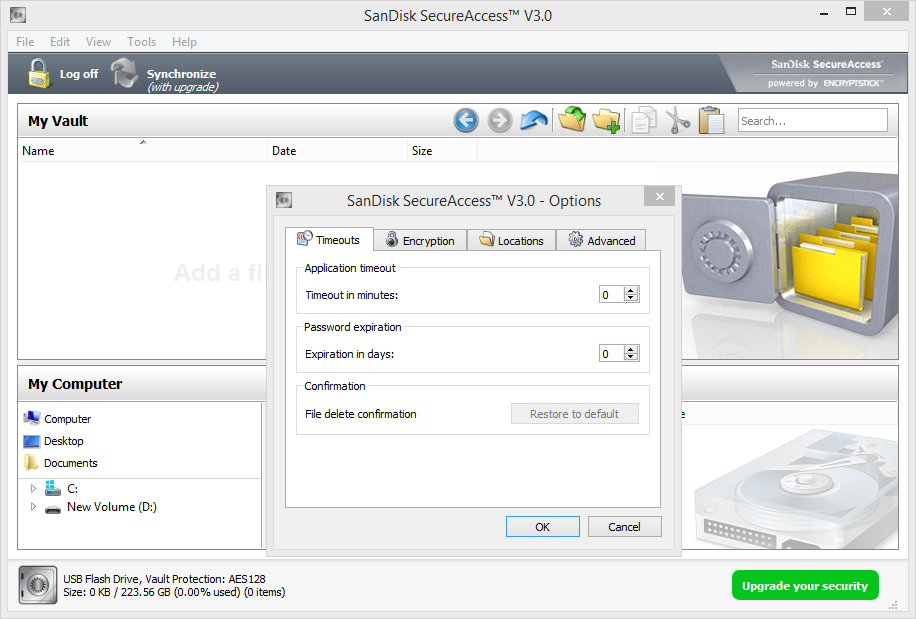
Task: Click the Add files folder with green arrow
Action: 572,119
